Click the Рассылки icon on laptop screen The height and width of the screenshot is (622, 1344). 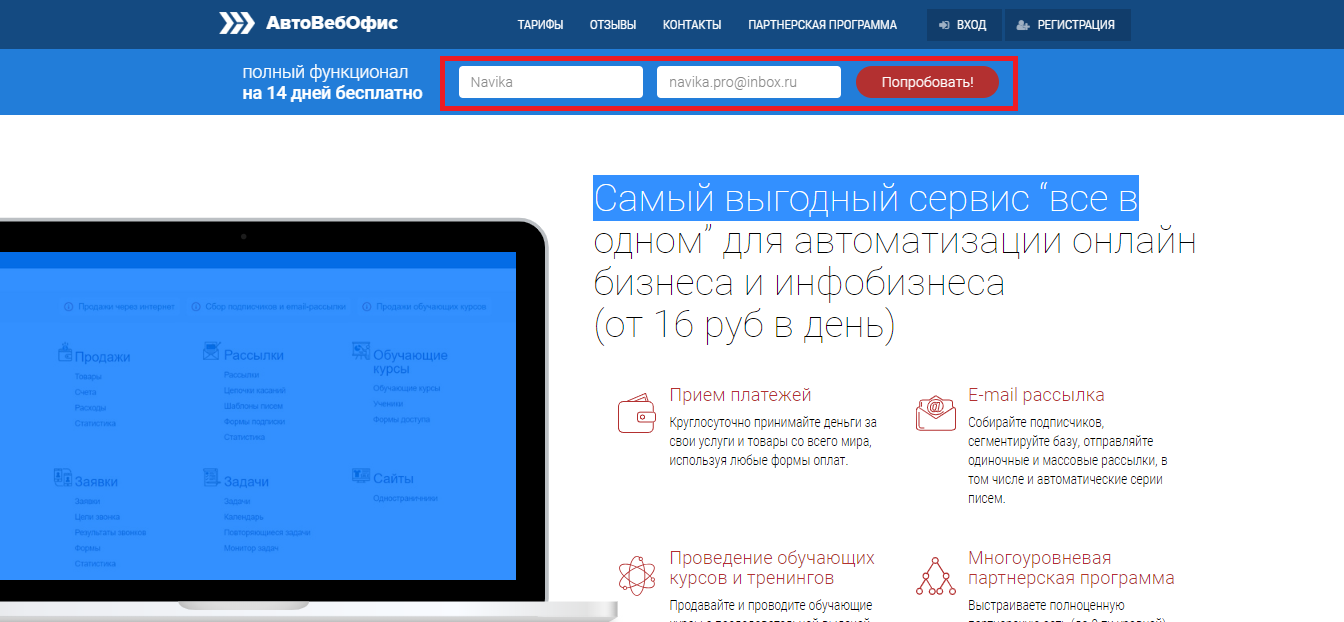pos(211,351)
